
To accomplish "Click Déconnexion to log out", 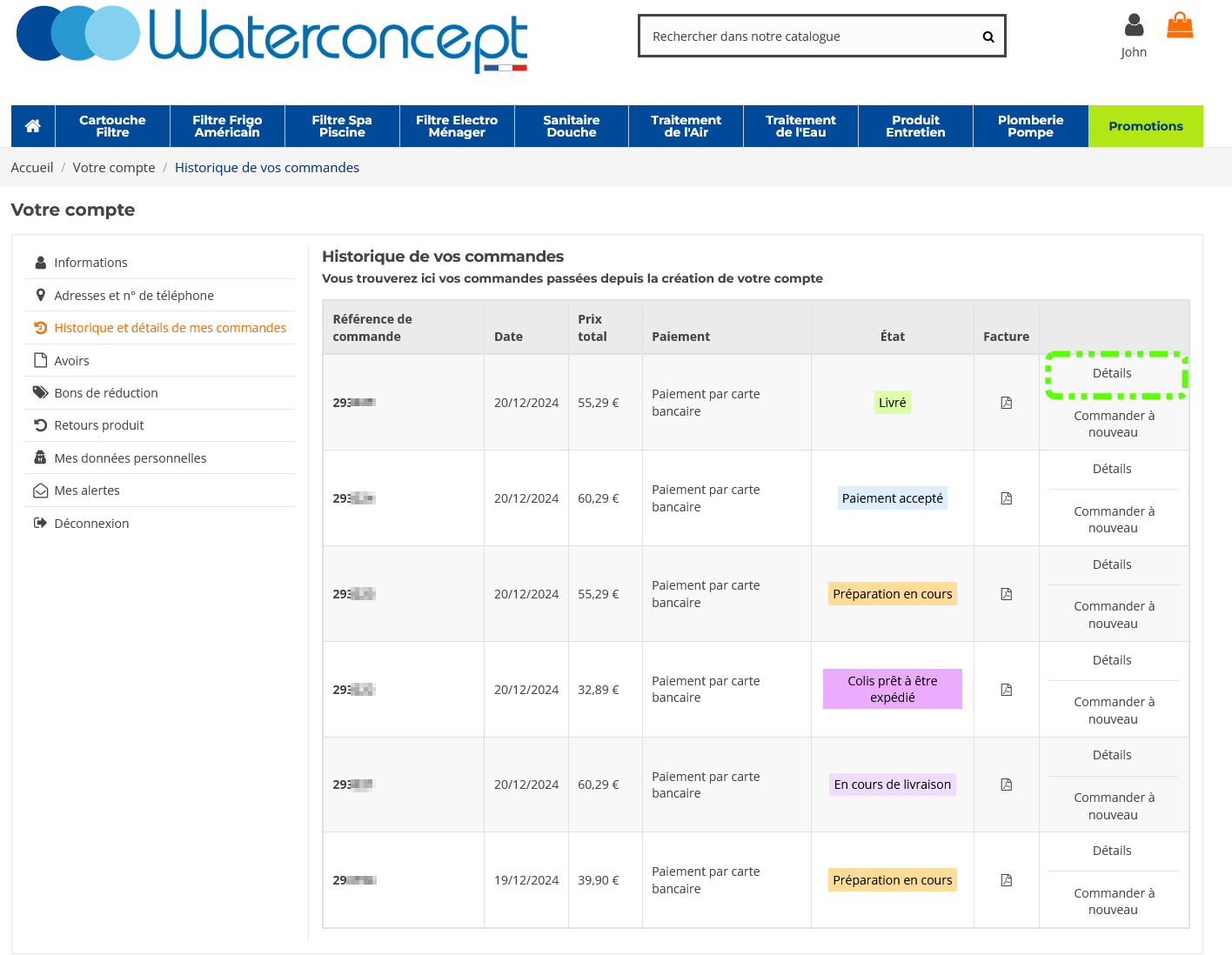I will tap(91, 524).
